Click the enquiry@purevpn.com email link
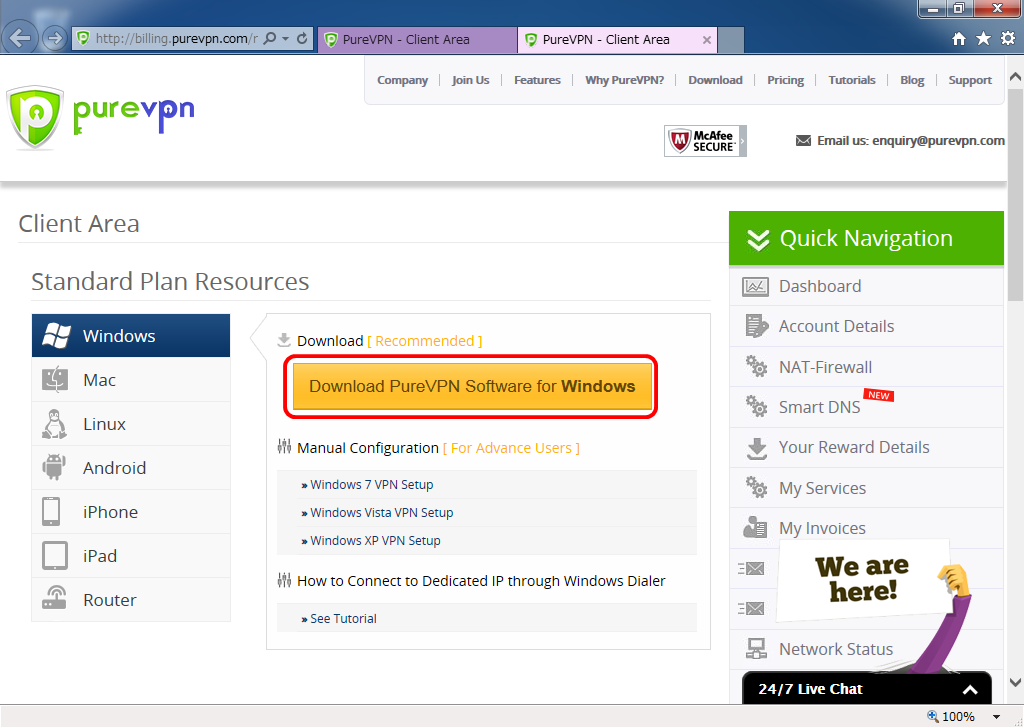 point(938,140)
